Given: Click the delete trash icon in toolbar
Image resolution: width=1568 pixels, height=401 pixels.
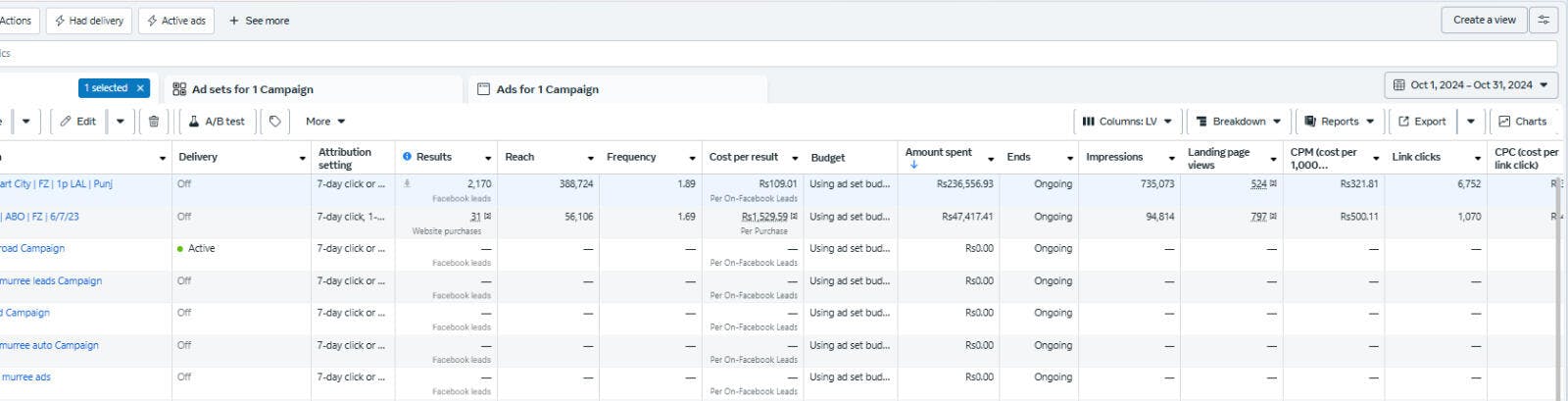Looking at the screenshot, I should [x=154, y=122].
